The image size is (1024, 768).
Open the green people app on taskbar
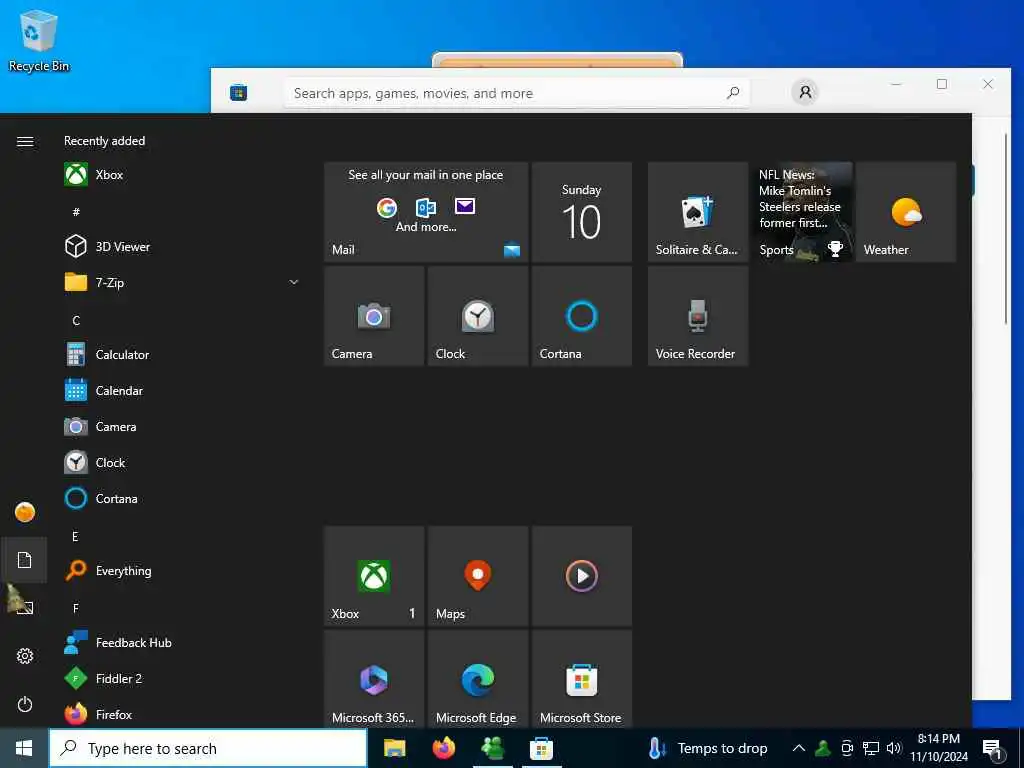pyautogui.click(x=492, y=748)
